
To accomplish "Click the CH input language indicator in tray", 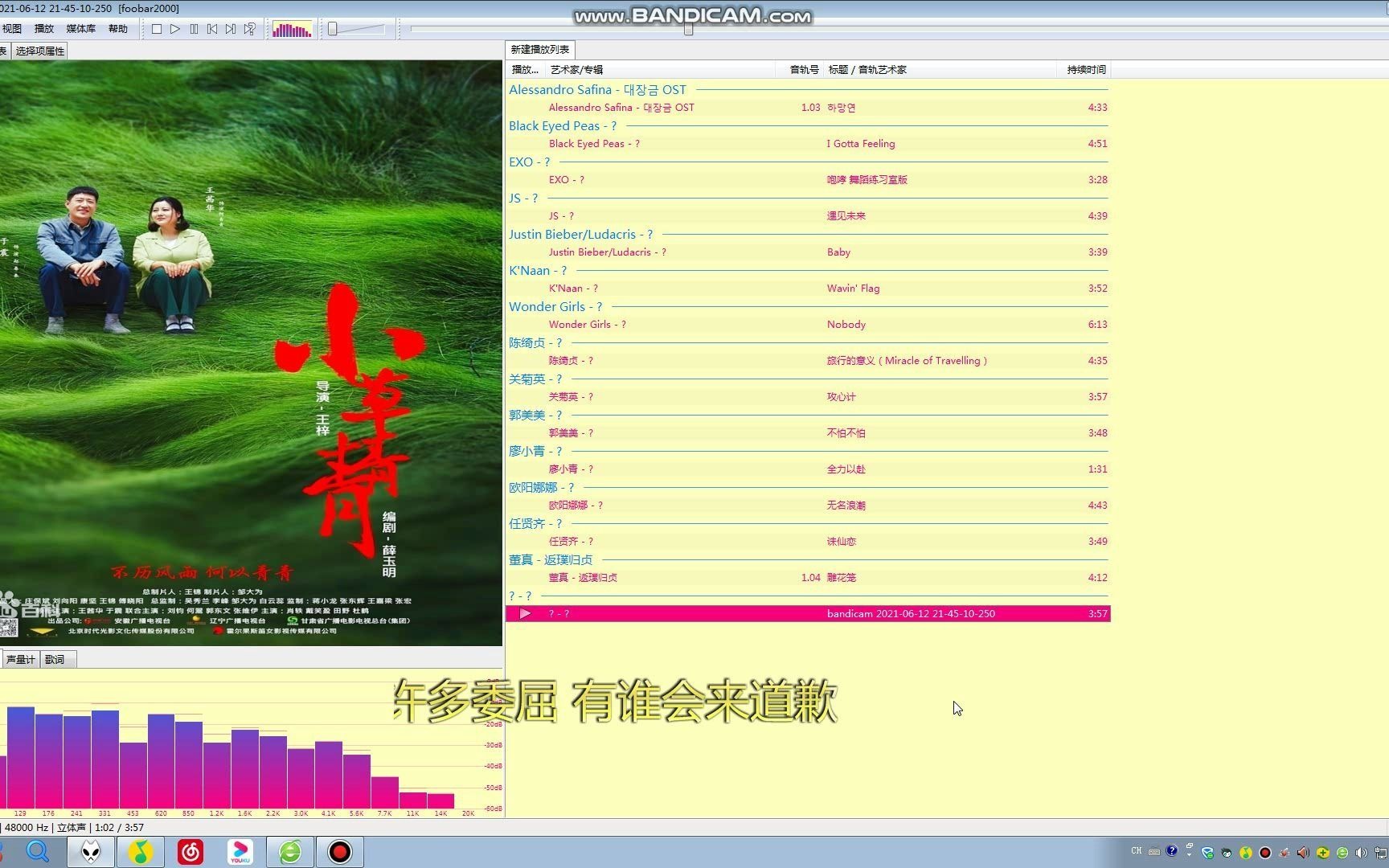I will click(1136, 851).
